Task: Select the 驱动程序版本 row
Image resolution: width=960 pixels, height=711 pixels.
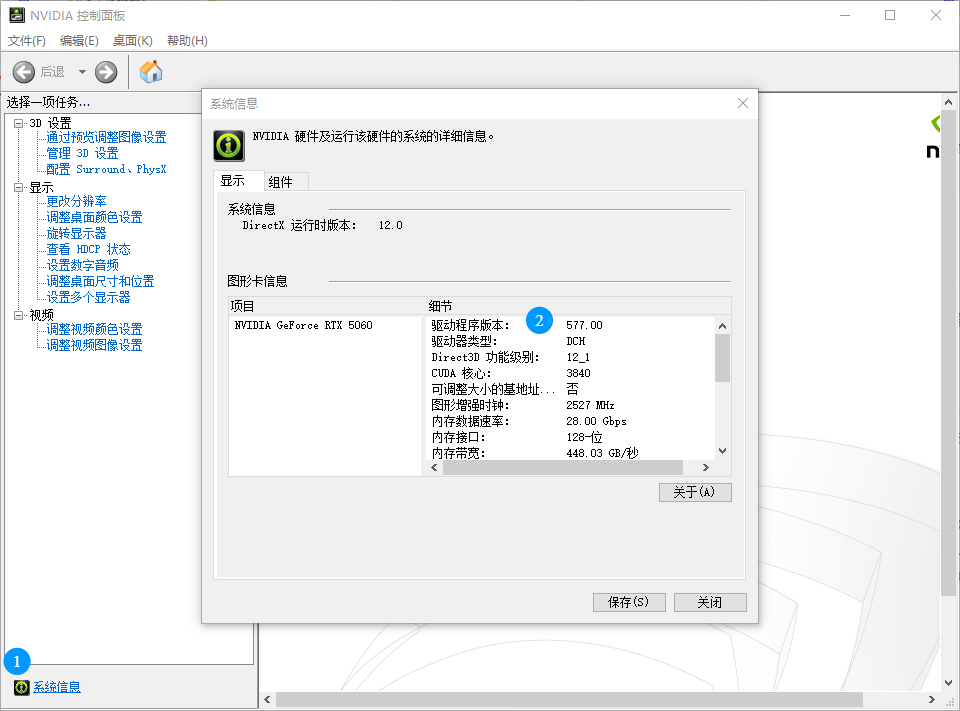Action: coord(569,325)
